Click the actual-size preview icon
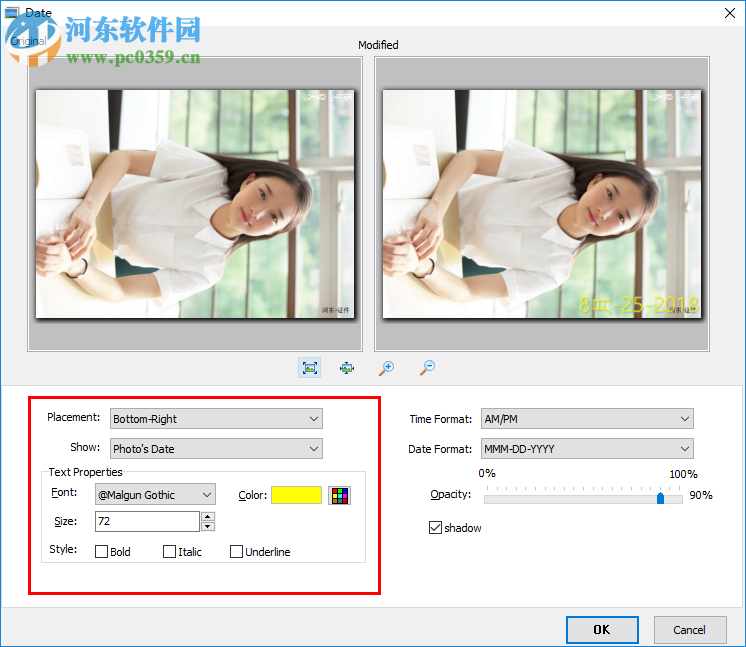The image size is (746, 647). pyautogui.click(x=347, y=368)
